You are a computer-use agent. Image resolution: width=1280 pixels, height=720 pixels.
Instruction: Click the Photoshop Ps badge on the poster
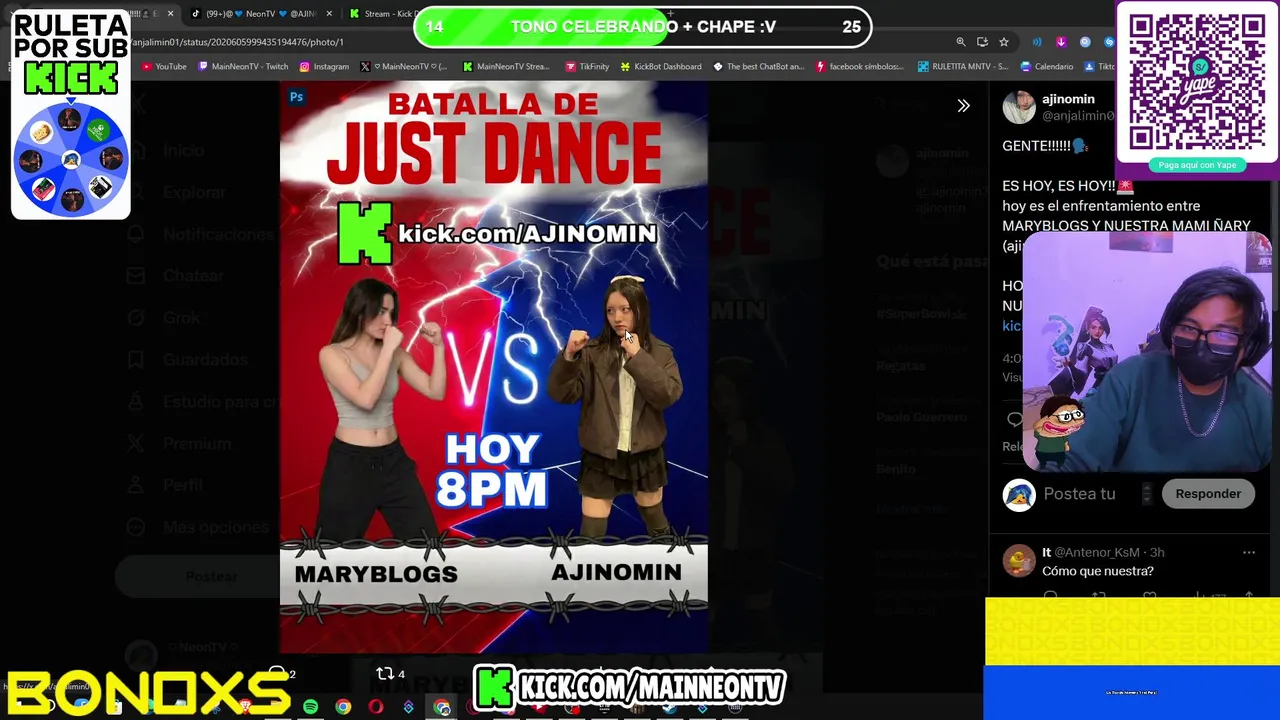coord(296,97)
